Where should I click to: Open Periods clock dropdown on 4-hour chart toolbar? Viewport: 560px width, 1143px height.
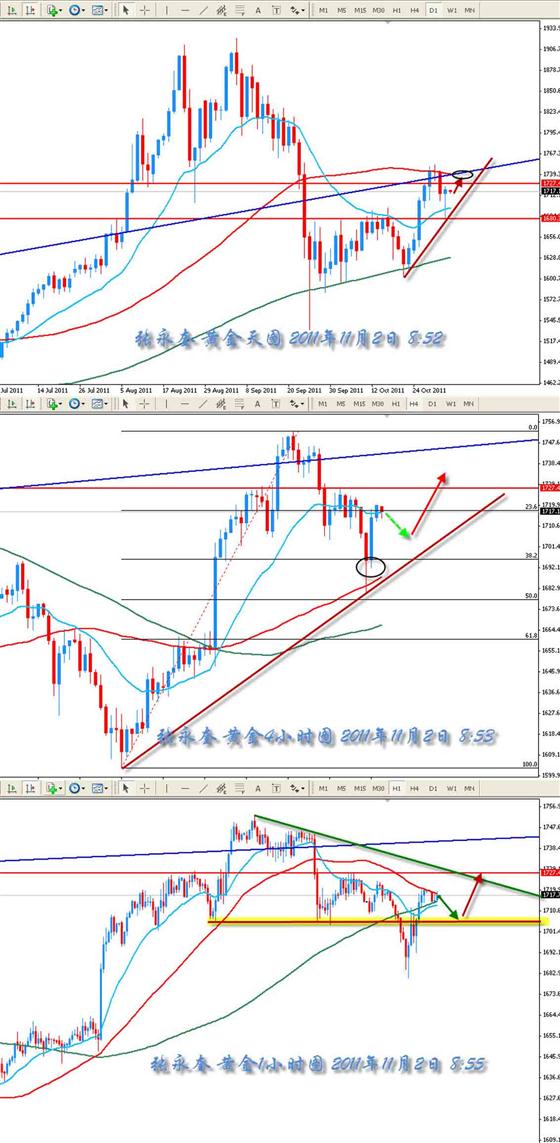click(x=77, y=403)
